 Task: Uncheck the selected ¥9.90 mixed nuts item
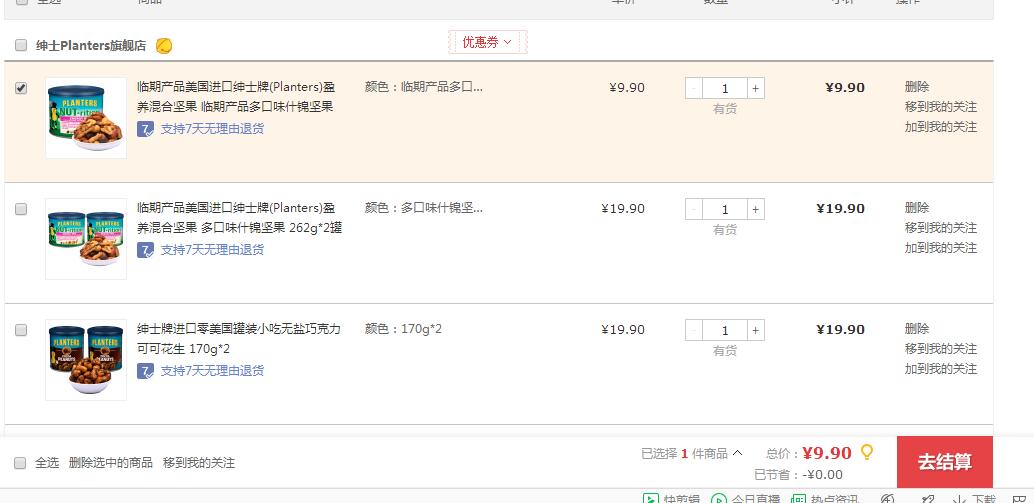click(x=21, y=88)
